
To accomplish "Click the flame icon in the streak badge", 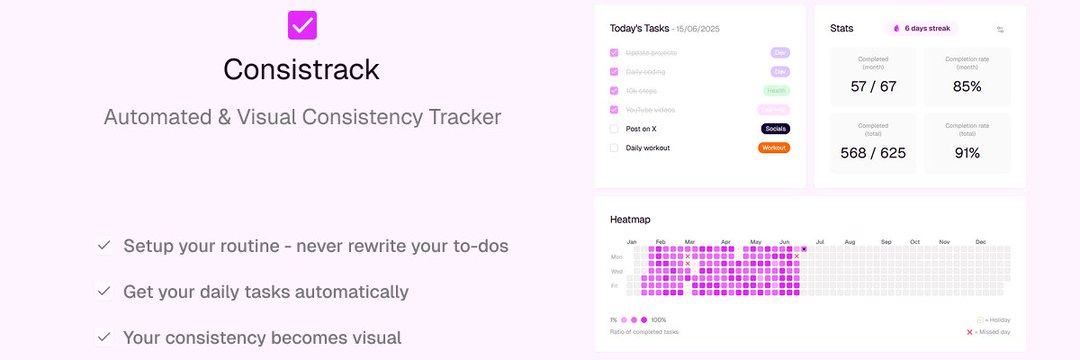I will (x=896, y=29).
